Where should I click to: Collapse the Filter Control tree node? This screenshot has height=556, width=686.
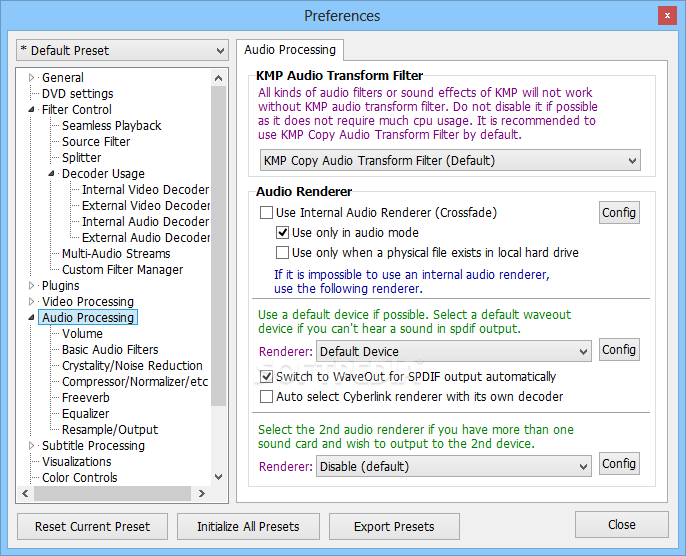click(x=31, y=109)
